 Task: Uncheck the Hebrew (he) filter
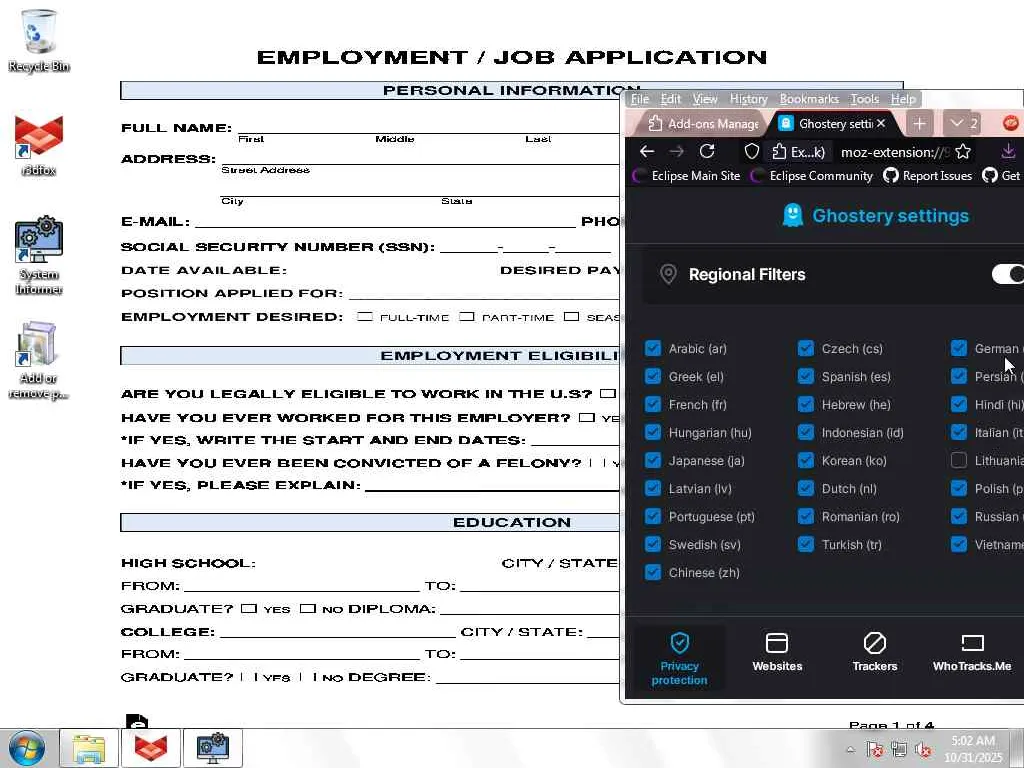point(805,404)
